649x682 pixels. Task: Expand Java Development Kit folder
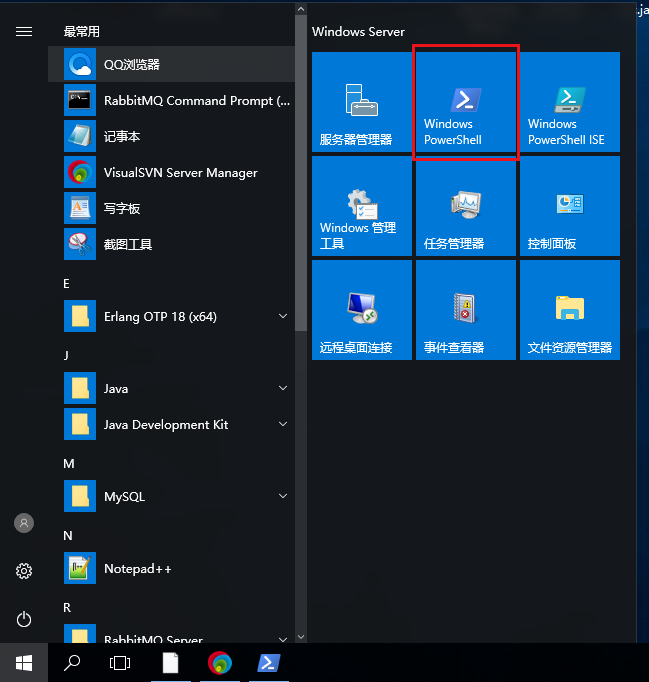point(171,425)
